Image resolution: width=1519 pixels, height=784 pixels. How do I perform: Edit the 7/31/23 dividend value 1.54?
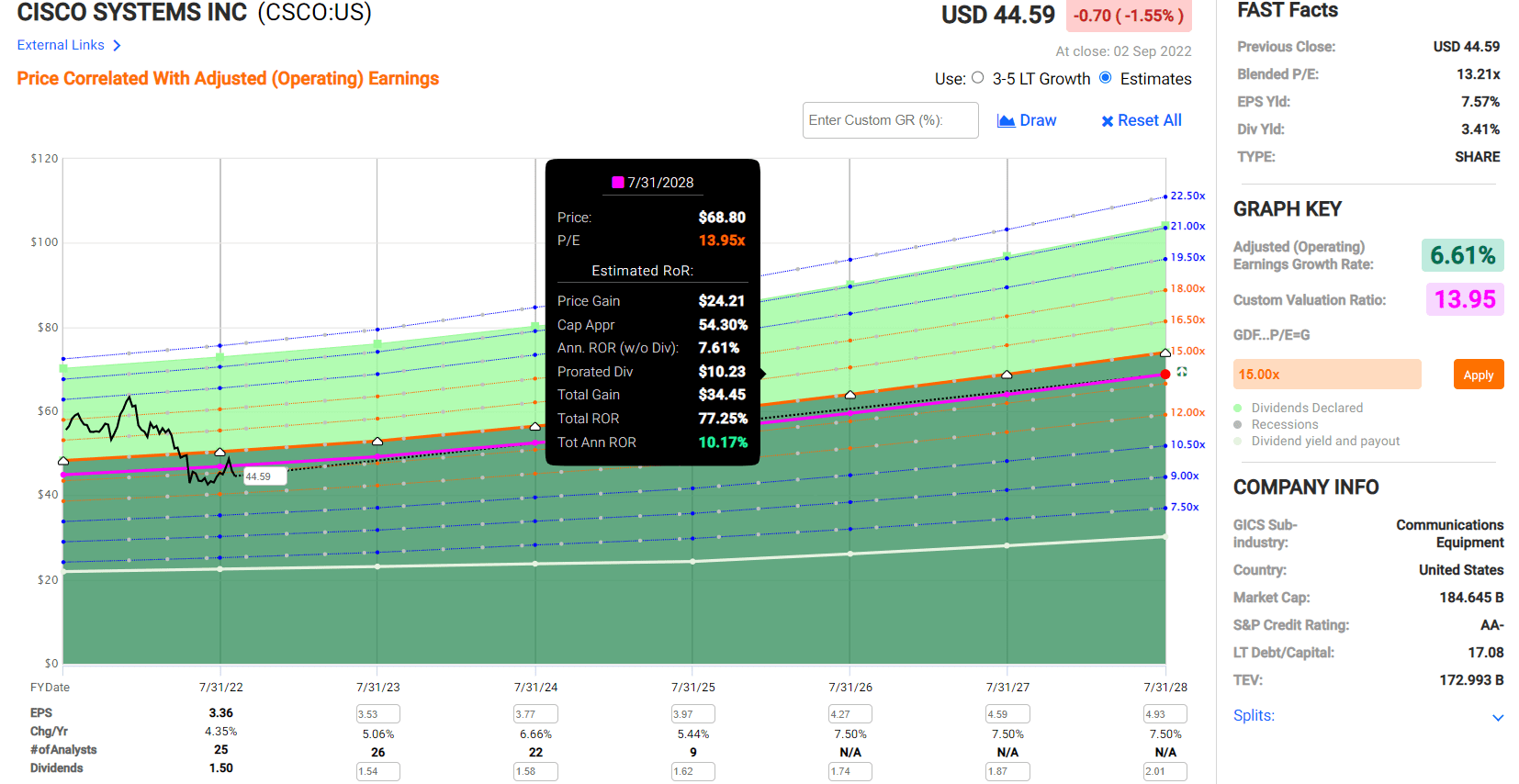click(x=378, y=771)
